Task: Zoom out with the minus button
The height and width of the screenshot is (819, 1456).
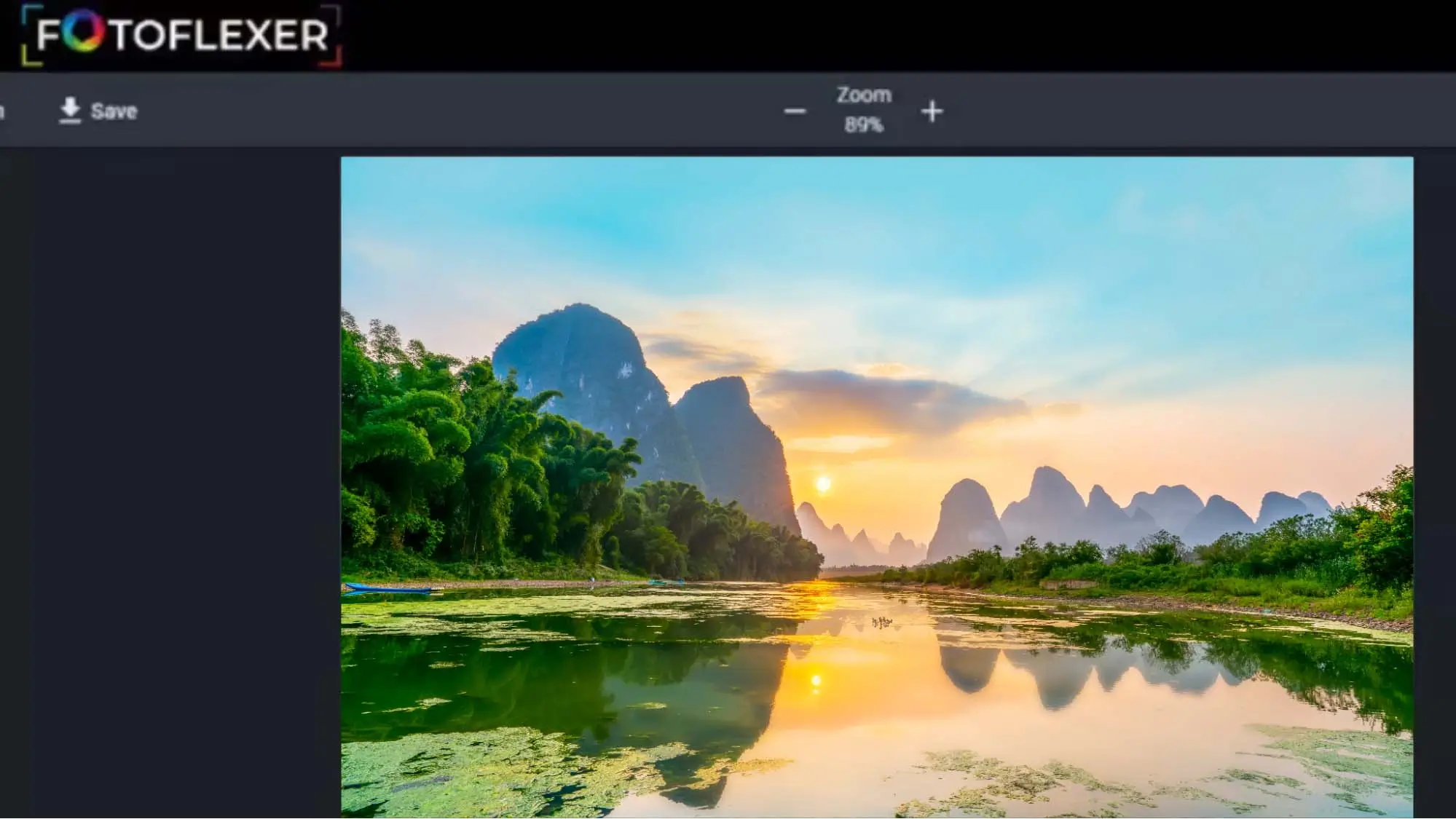Action: 795,111
